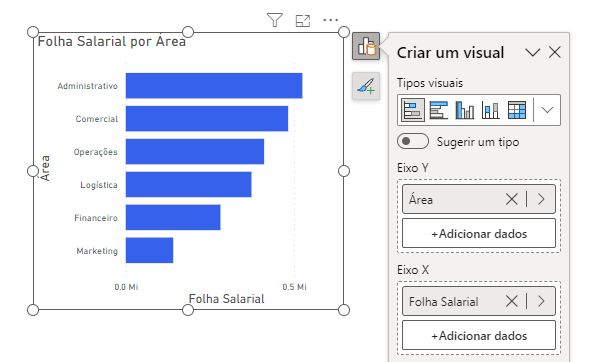Screen dimensions: 590x362
Task: Click the Administrativo bar in chart
Action: coord(214,86)
